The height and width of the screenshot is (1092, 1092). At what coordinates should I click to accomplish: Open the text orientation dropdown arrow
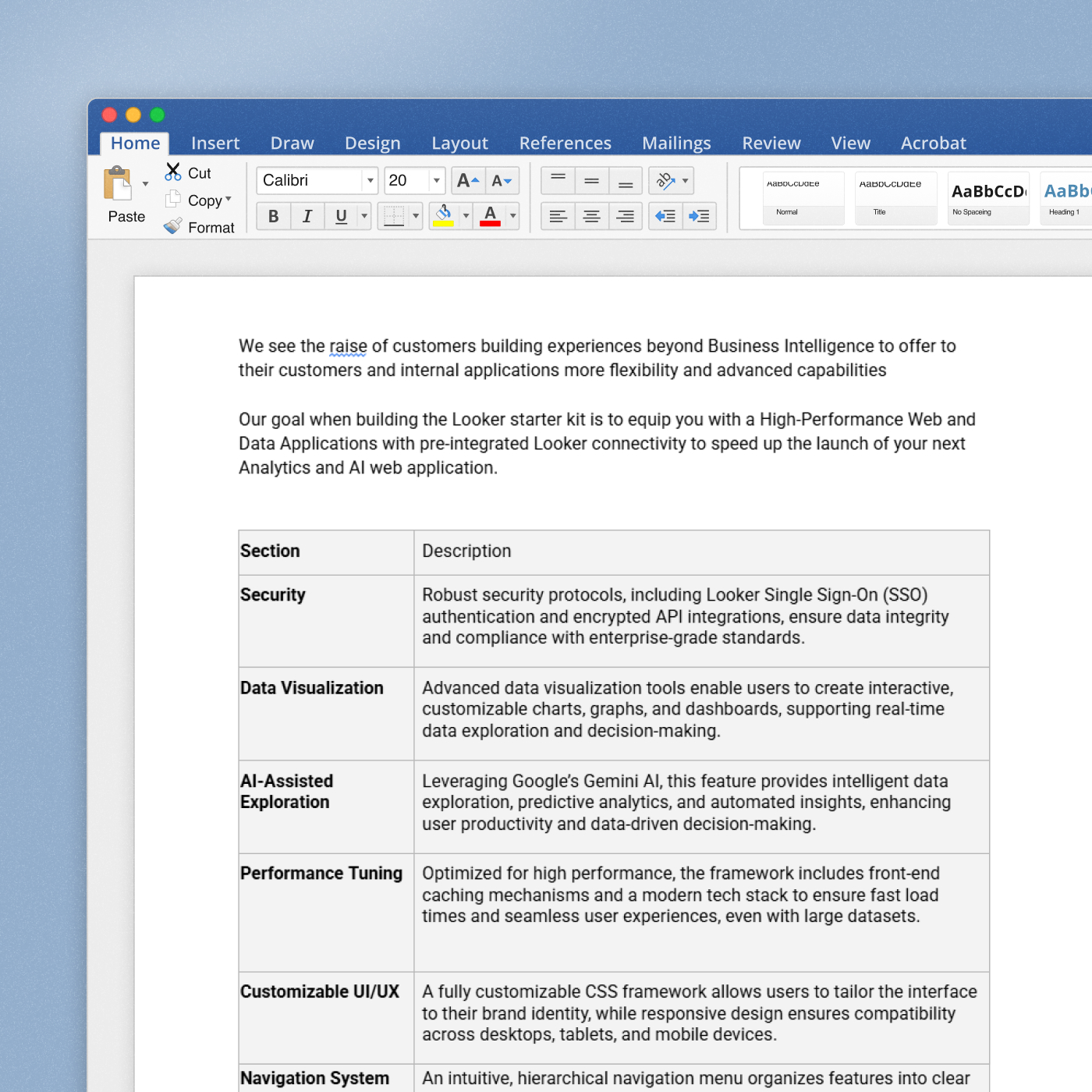pos(685,181)
